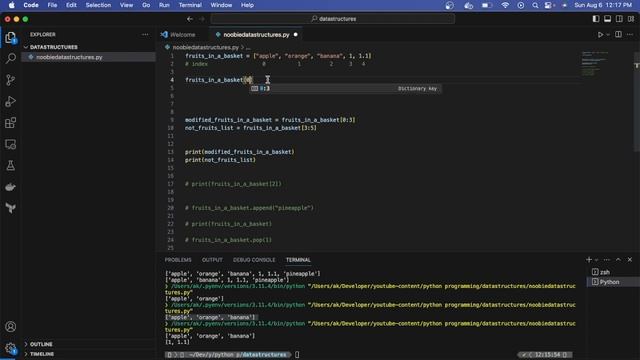
Task: Split the editor right
Action: (x=618, y=35)
